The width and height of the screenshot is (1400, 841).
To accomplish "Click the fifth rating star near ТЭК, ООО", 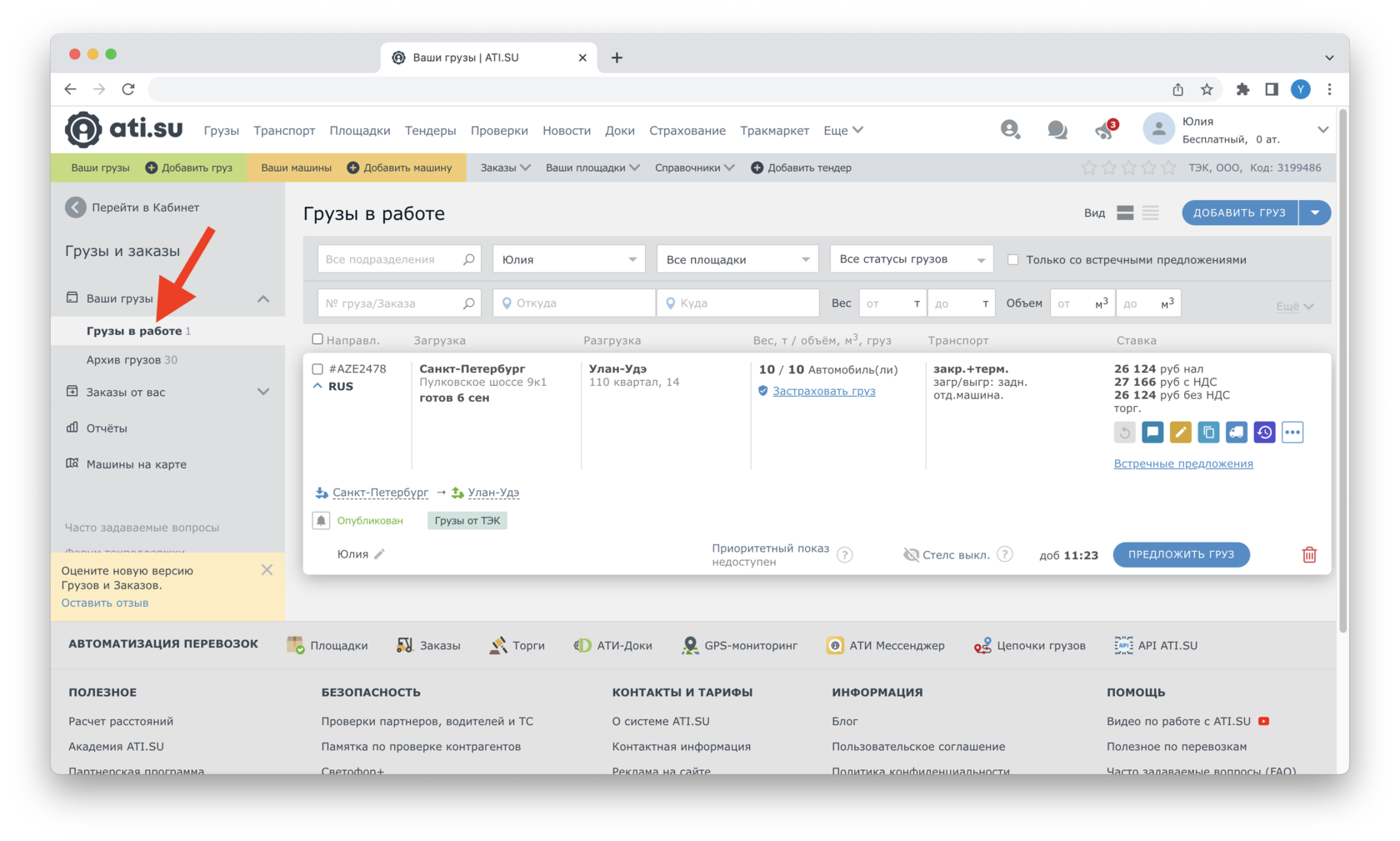I will tap(1169, 168).
